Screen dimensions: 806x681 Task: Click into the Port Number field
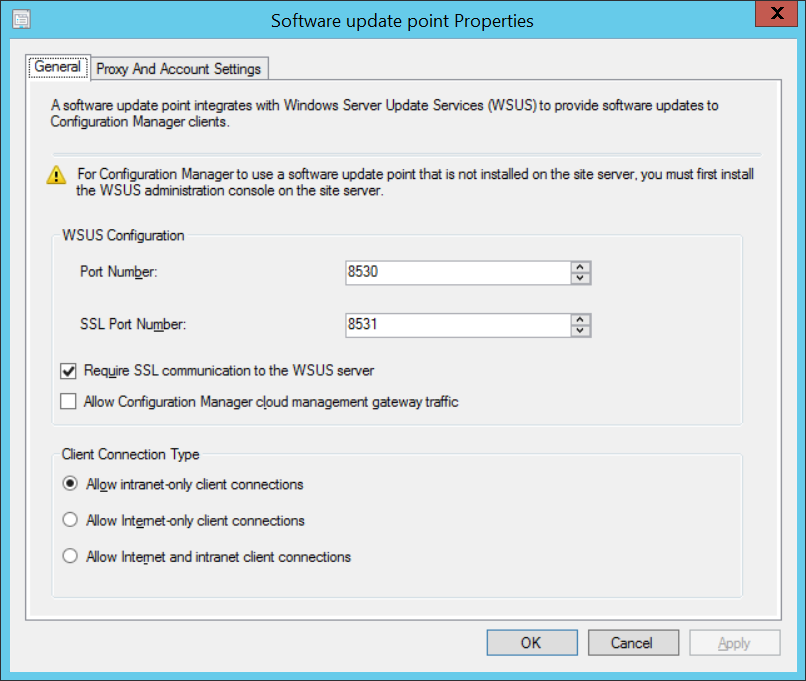click(x=457, y=272)
